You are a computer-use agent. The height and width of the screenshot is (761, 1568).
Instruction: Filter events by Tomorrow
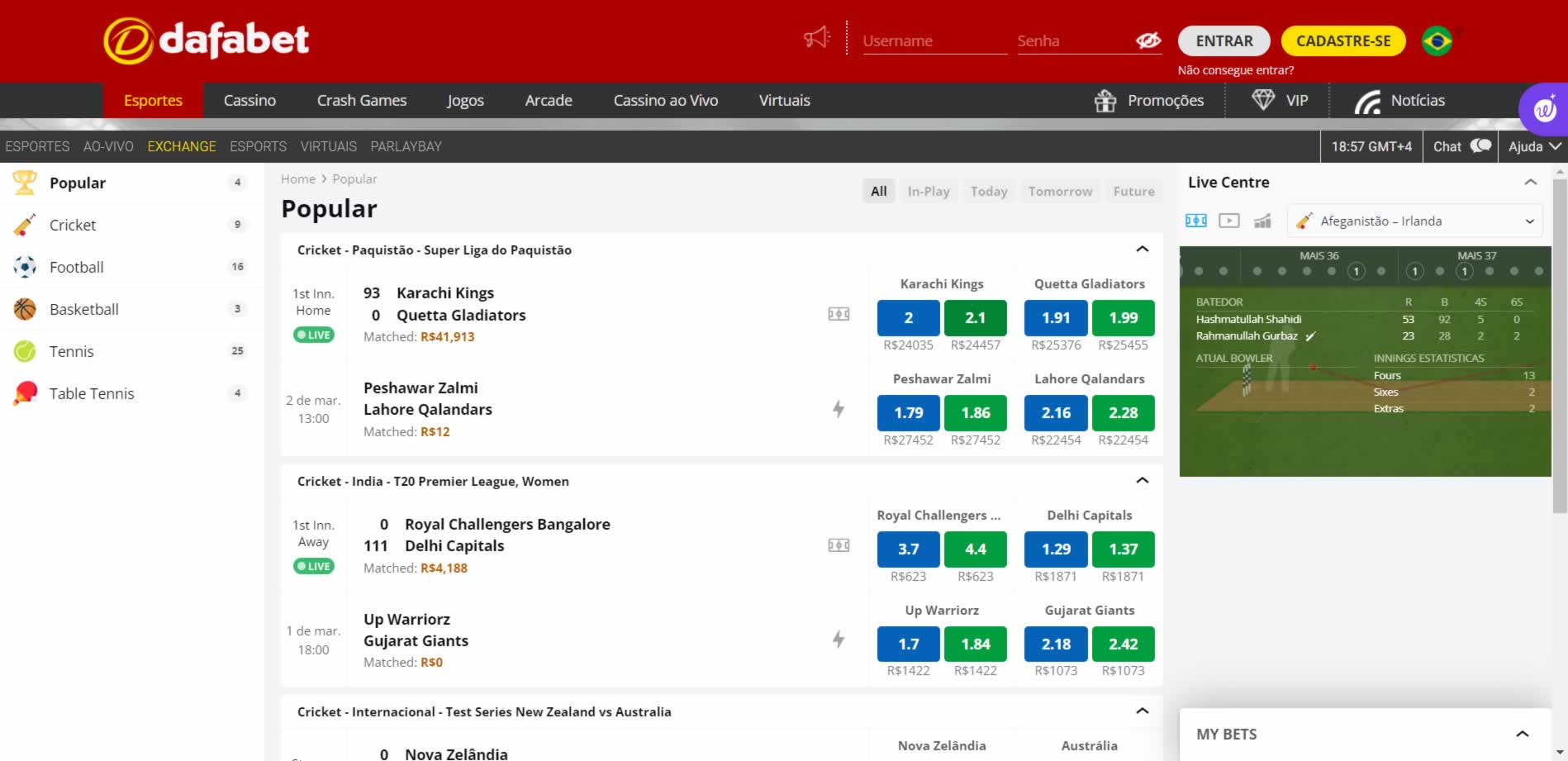coord(1060,191)
